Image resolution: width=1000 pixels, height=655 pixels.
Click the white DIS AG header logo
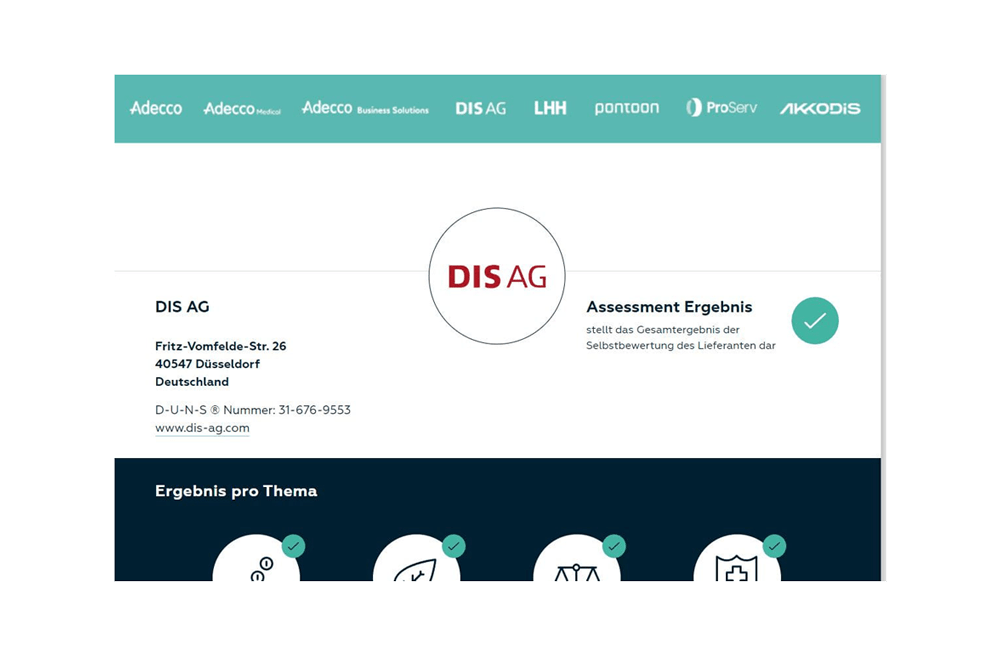pyautogui.click(x=481, y=108)
